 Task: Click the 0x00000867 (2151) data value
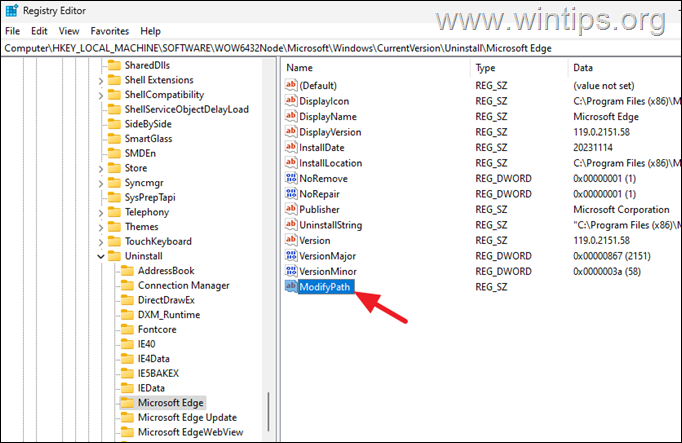pyautogui.click(x=612, y=256)
